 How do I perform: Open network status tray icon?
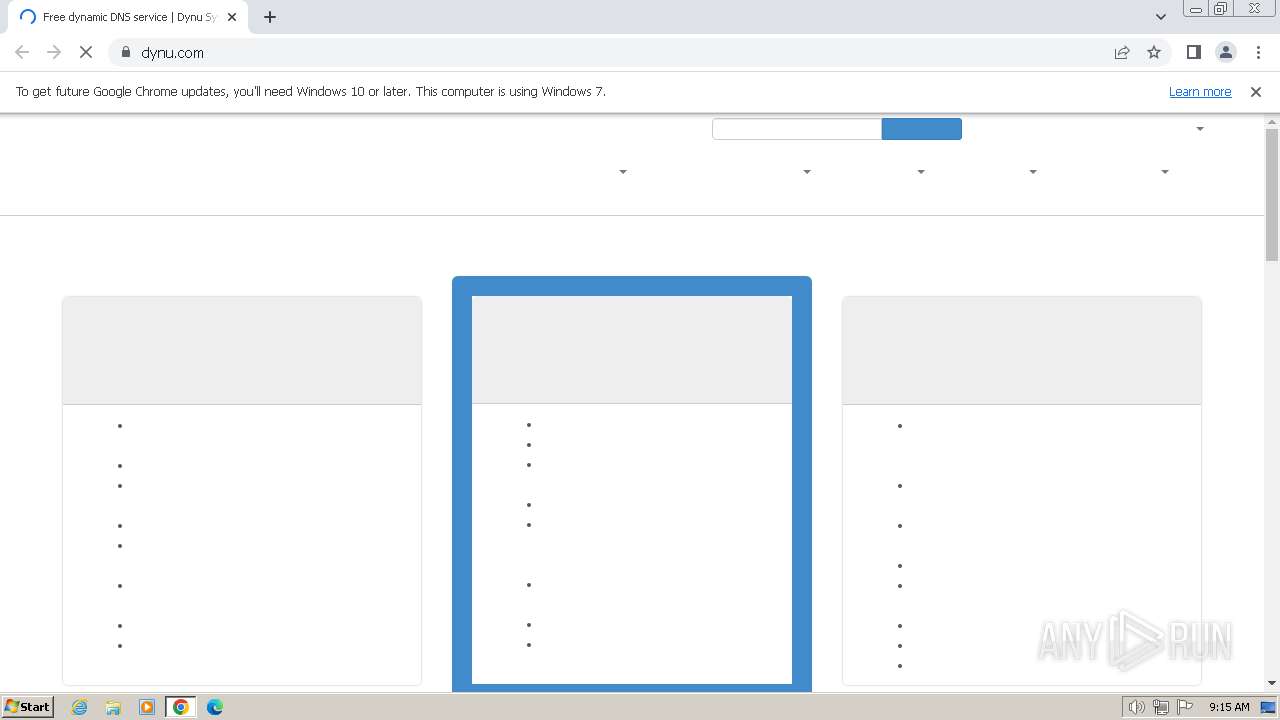(1161, 707)
